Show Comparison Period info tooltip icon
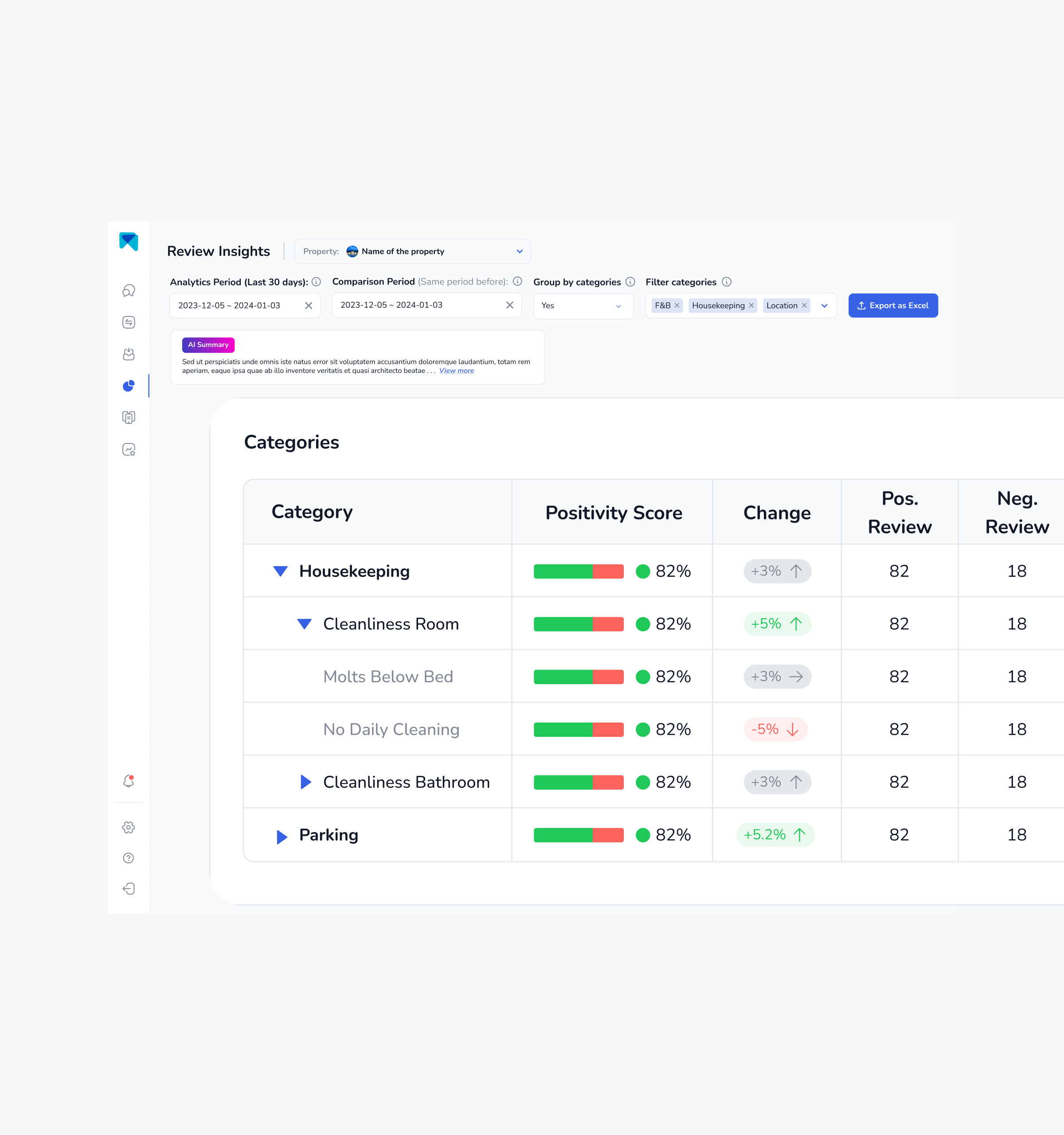 [517, 282]
